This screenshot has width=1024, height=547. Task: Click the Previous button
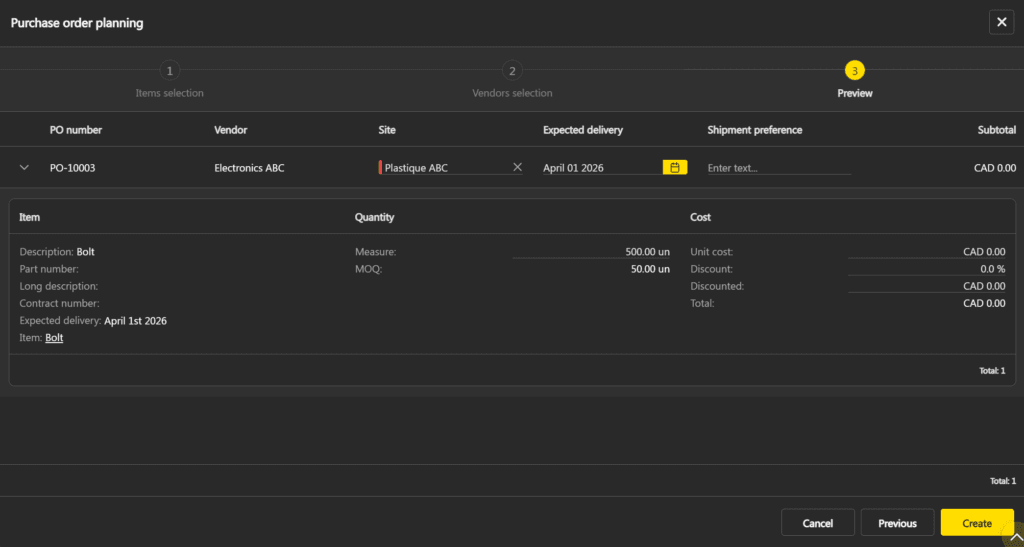897,523
